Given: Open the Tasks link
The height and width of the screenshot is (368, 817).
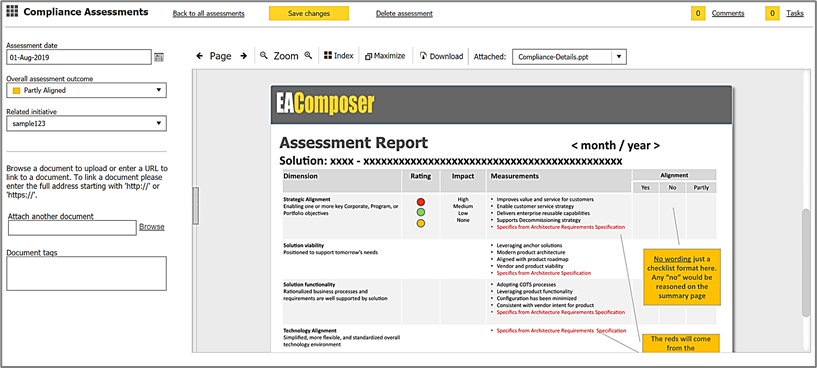Looking at the screenshot, I should click(x=795, y=14).
